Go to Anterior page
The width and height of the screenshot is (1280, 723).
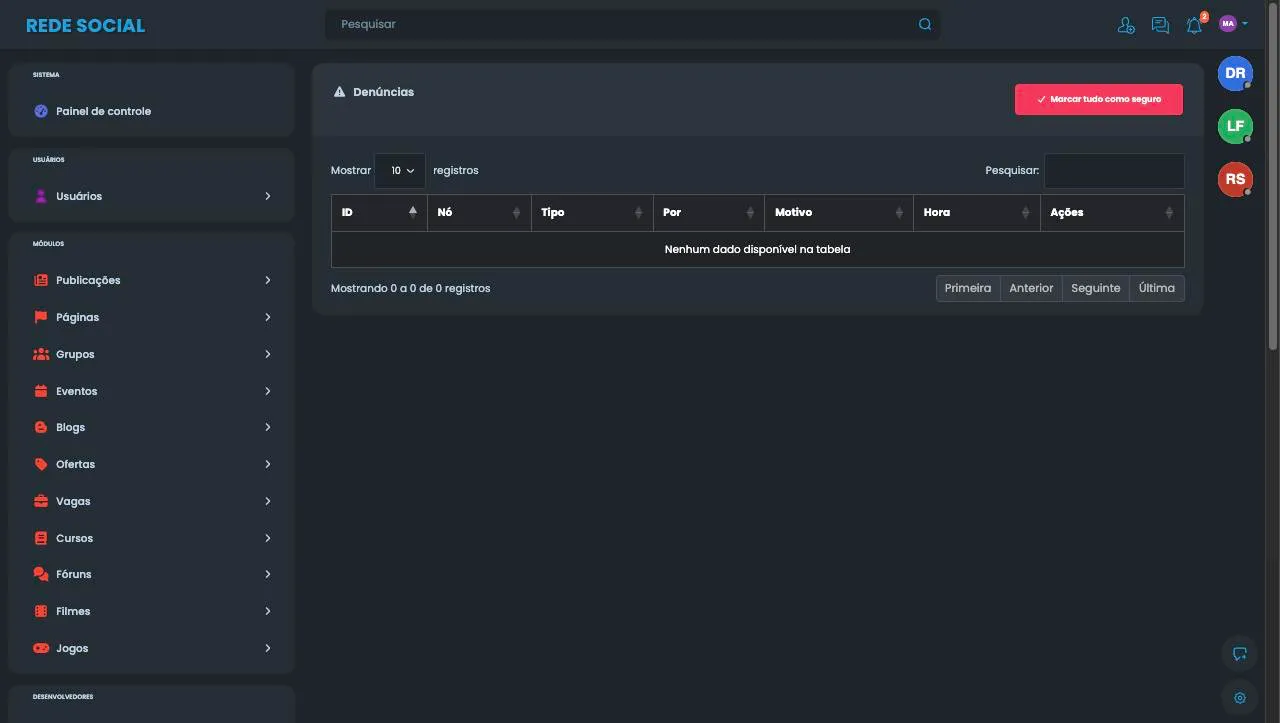click(x=1031, y=288)
